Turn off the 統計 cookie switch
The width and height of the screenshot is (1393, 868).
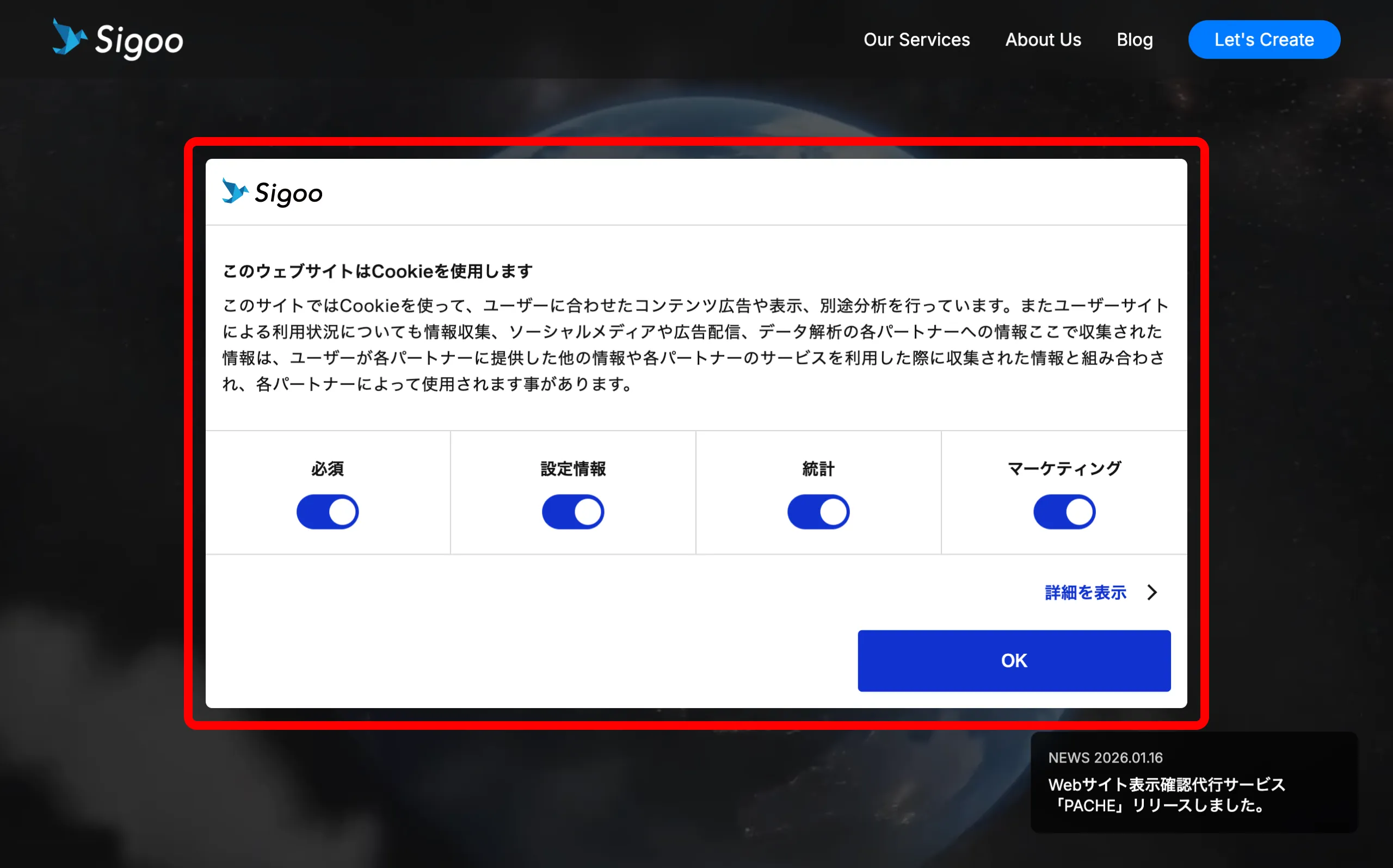[x=818, y=511]
